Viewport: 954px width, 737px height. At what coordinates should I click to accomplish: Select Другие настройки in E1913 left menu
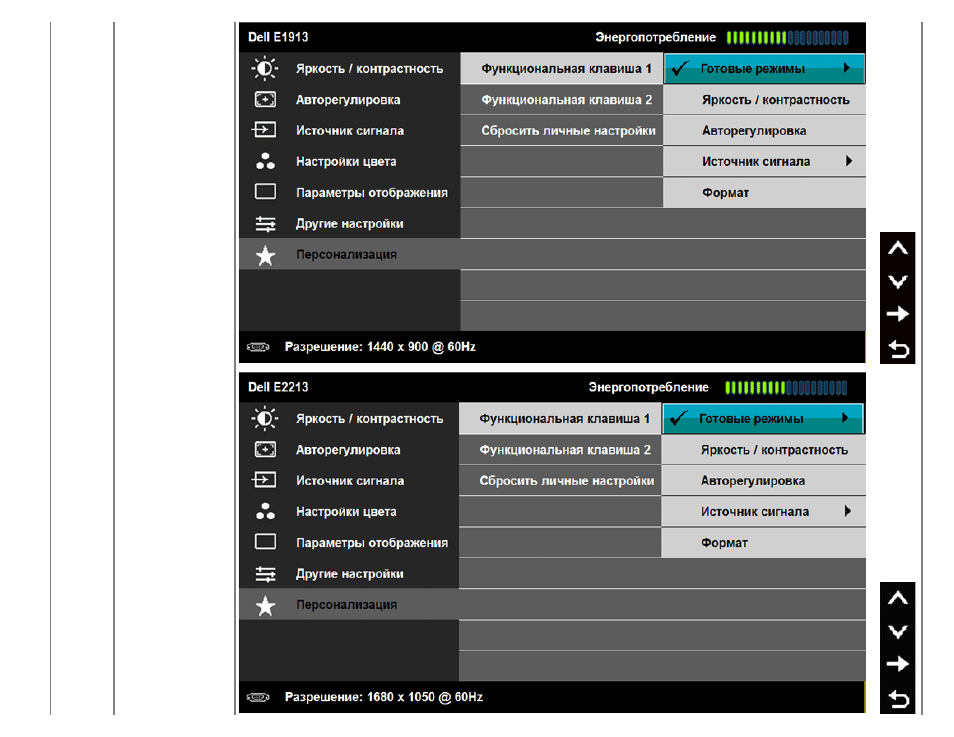[x=350, y=223]
